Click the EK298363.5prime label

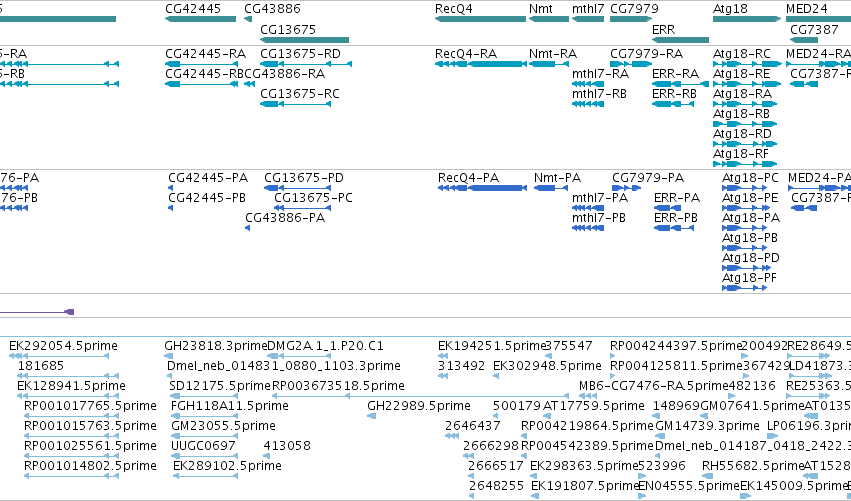(x=583, y=466)
